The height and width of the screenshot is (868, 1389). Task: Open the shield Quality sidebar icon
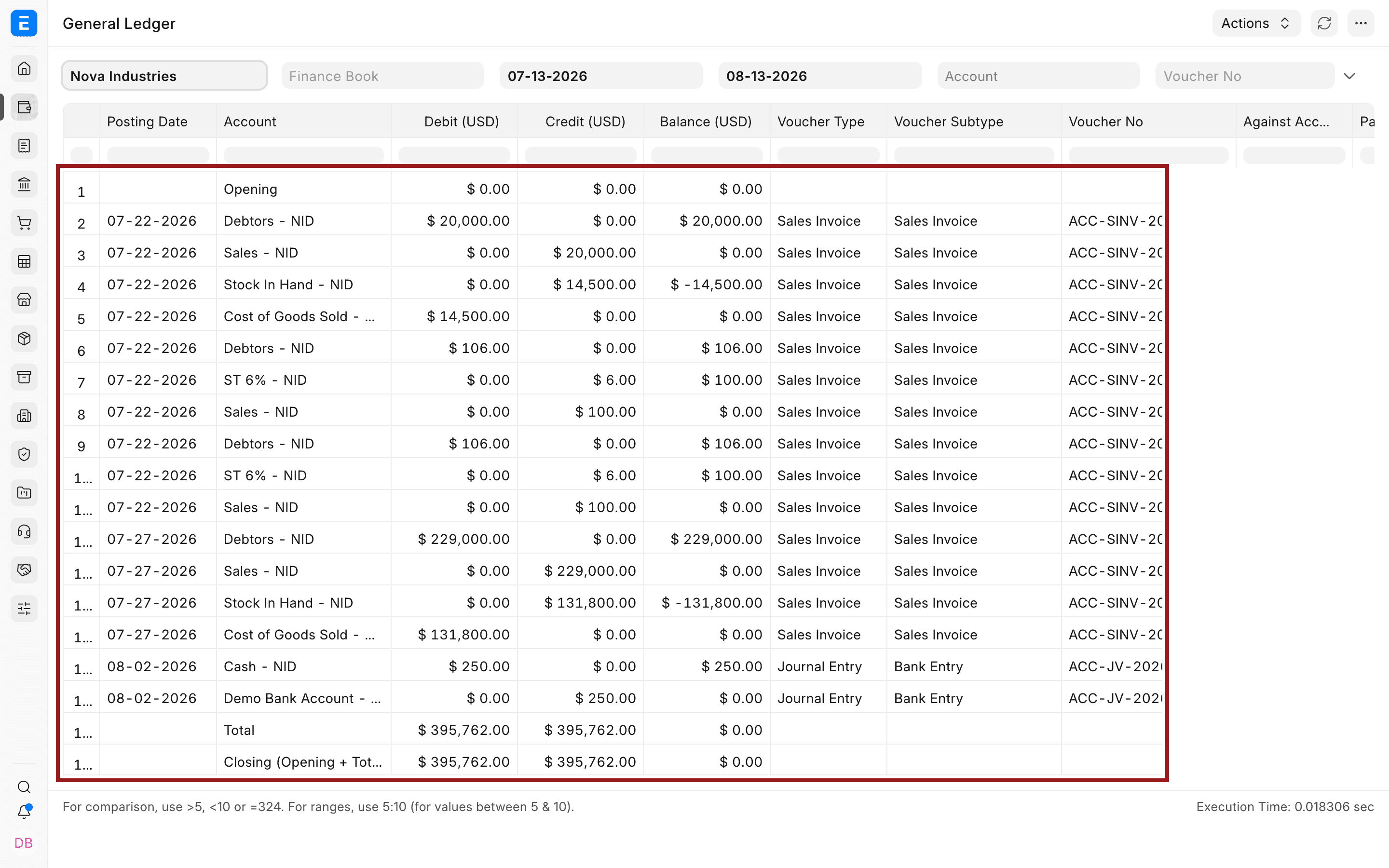24,455
